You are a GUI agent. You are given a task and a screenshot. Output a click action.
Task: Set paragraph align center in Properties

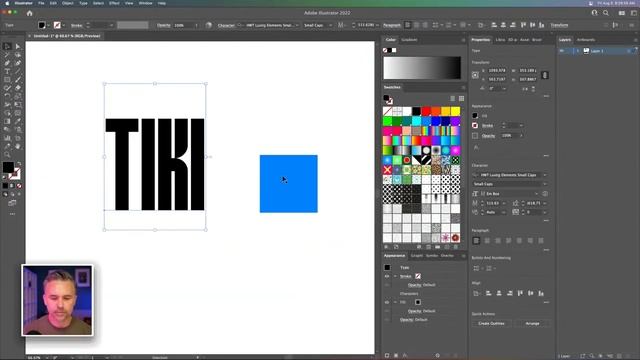(487, 241)
